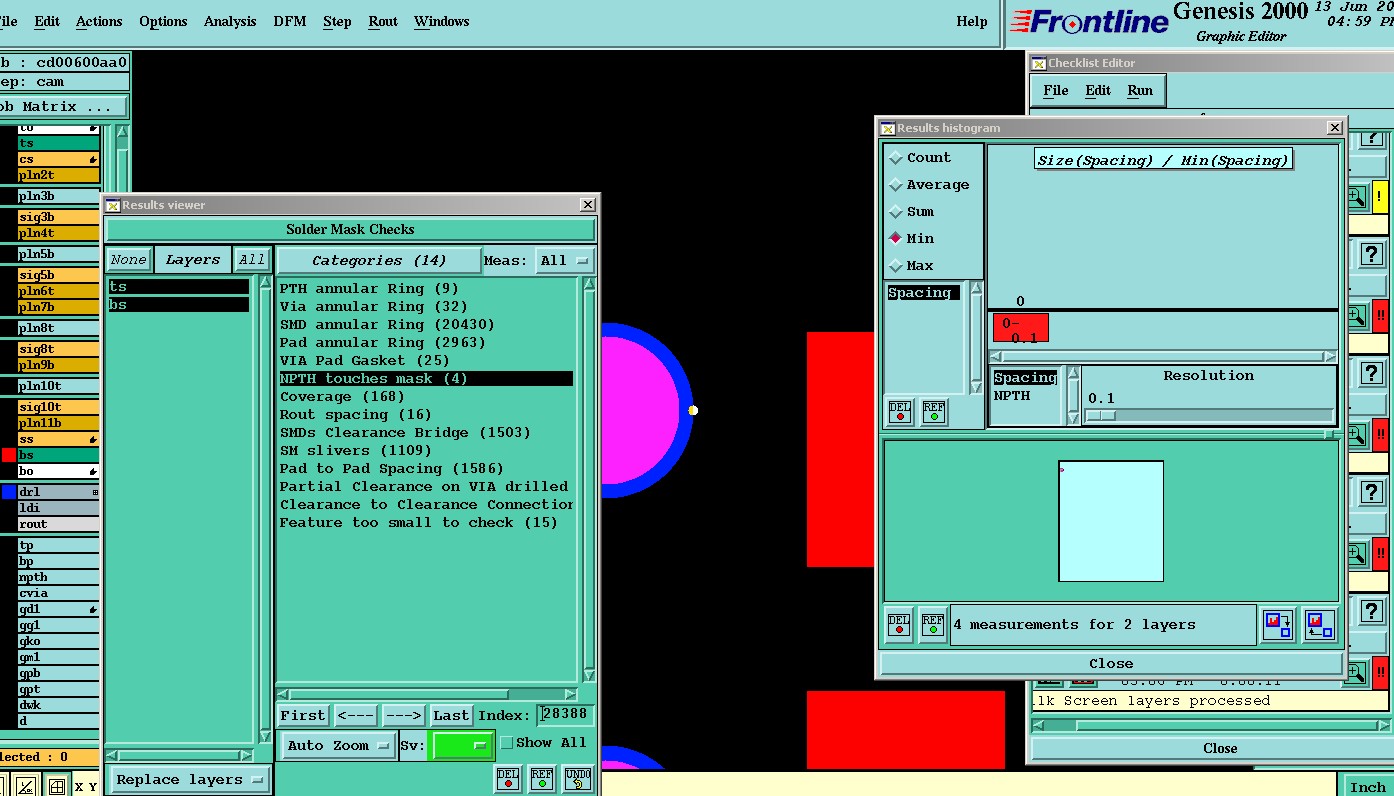Open the Auto Zoom dropdown

tap(337, 746)
